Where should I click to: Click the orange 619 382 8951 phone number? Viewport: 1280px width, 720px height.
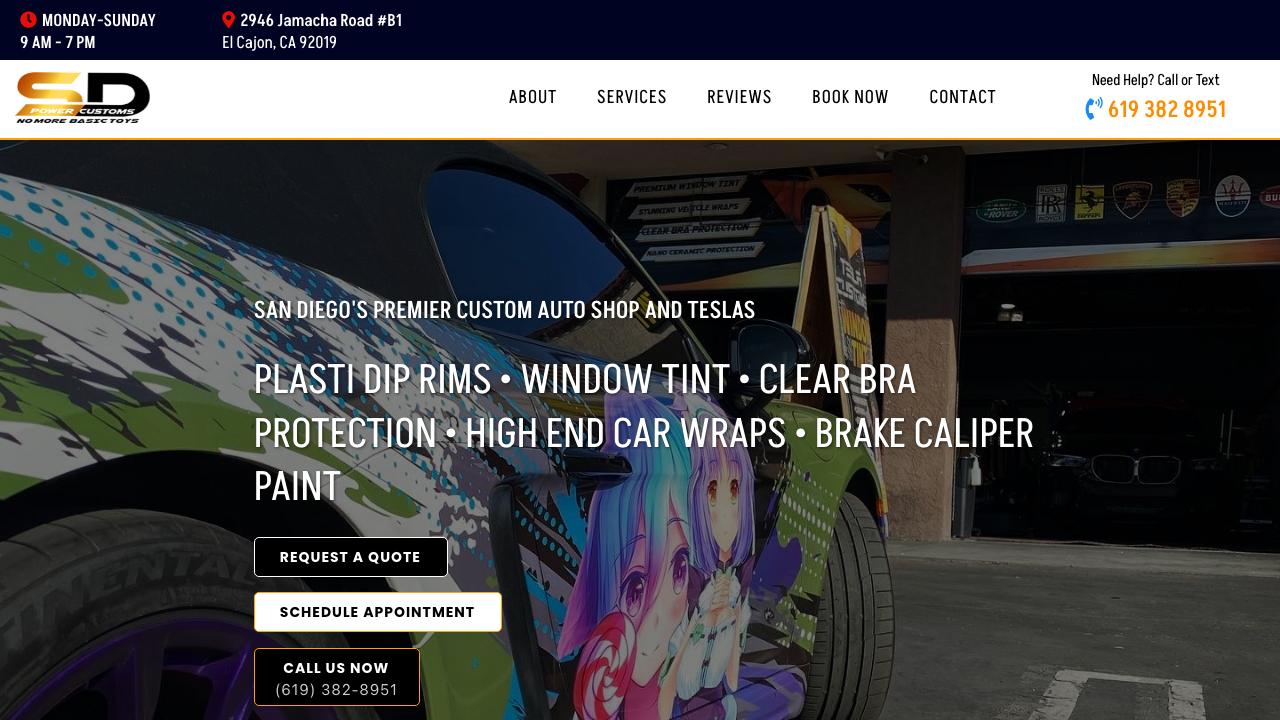pyautogui.click(x=1166, y=109)
